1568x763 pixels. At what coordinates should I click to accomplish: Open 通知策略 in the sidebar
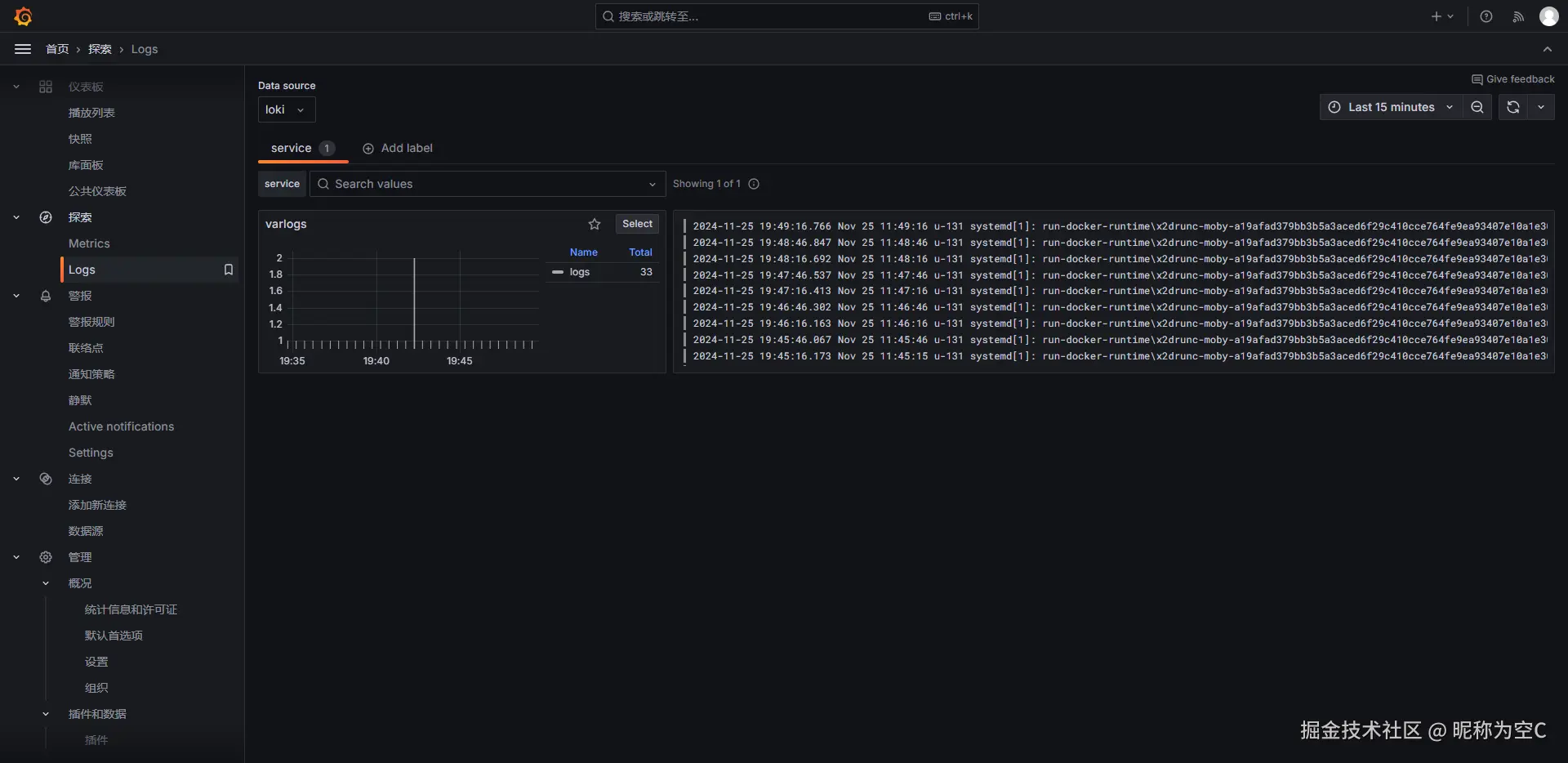coord(91,374)
